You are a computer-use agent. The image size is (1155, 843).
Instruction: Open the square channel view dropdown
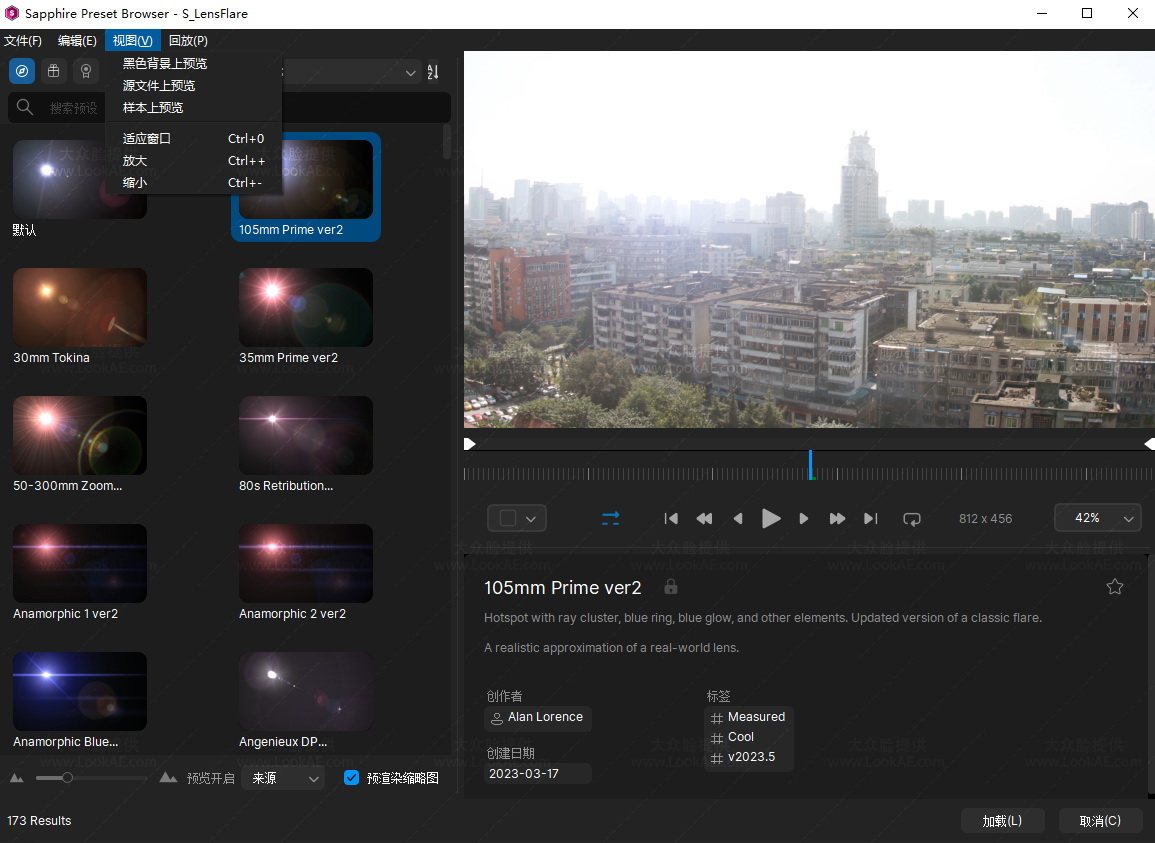pyautogui.click(x=516, y=518)
